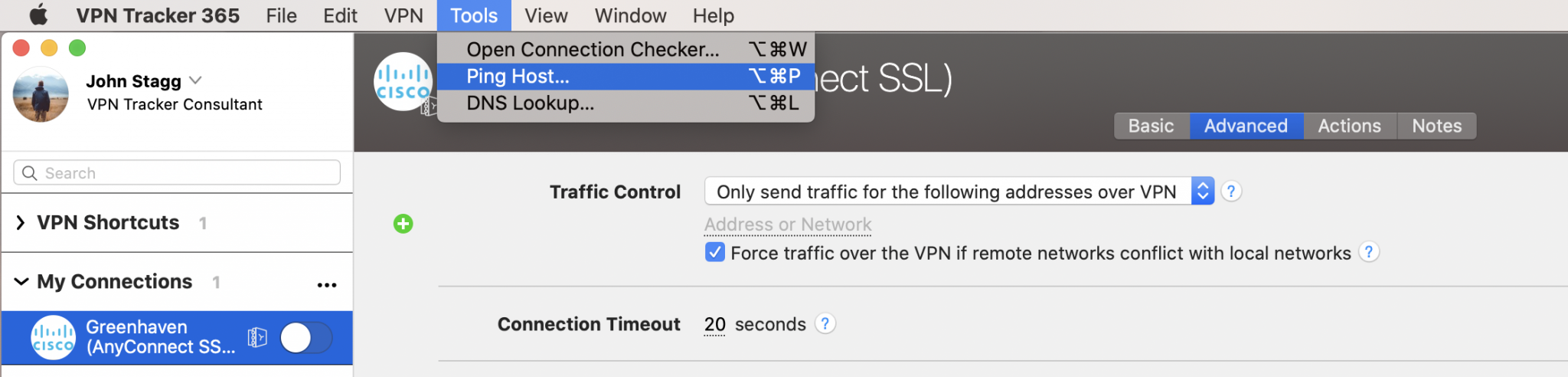
Task: Collapse the My Connections section
Action: coord(21,282)
